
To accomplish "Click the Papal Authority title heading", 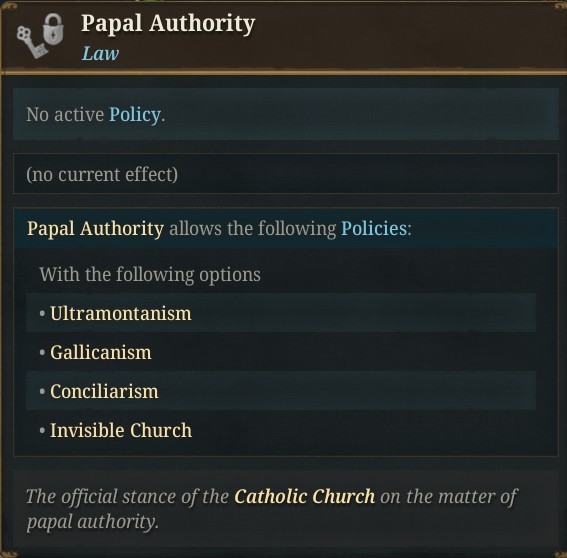I will 168,24.
